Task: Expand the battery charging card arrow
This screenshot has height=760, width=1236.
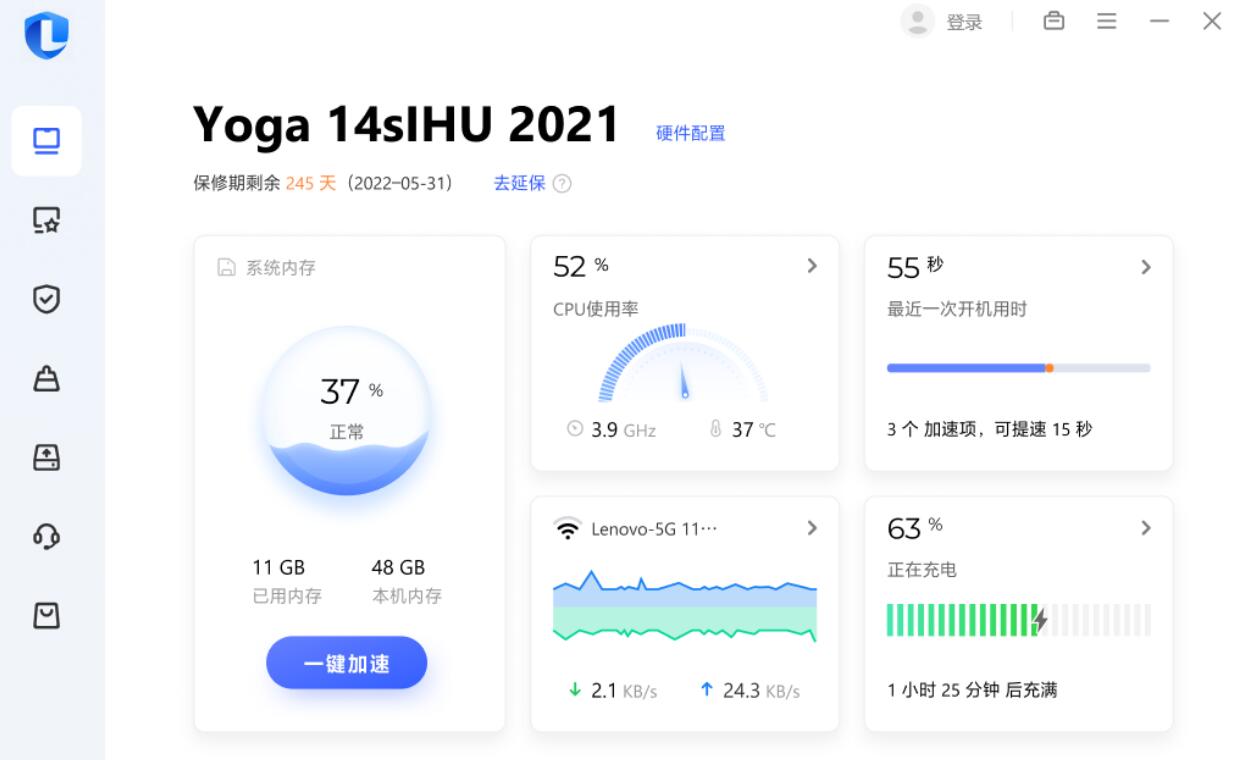Action: (x=1146, y=528)
